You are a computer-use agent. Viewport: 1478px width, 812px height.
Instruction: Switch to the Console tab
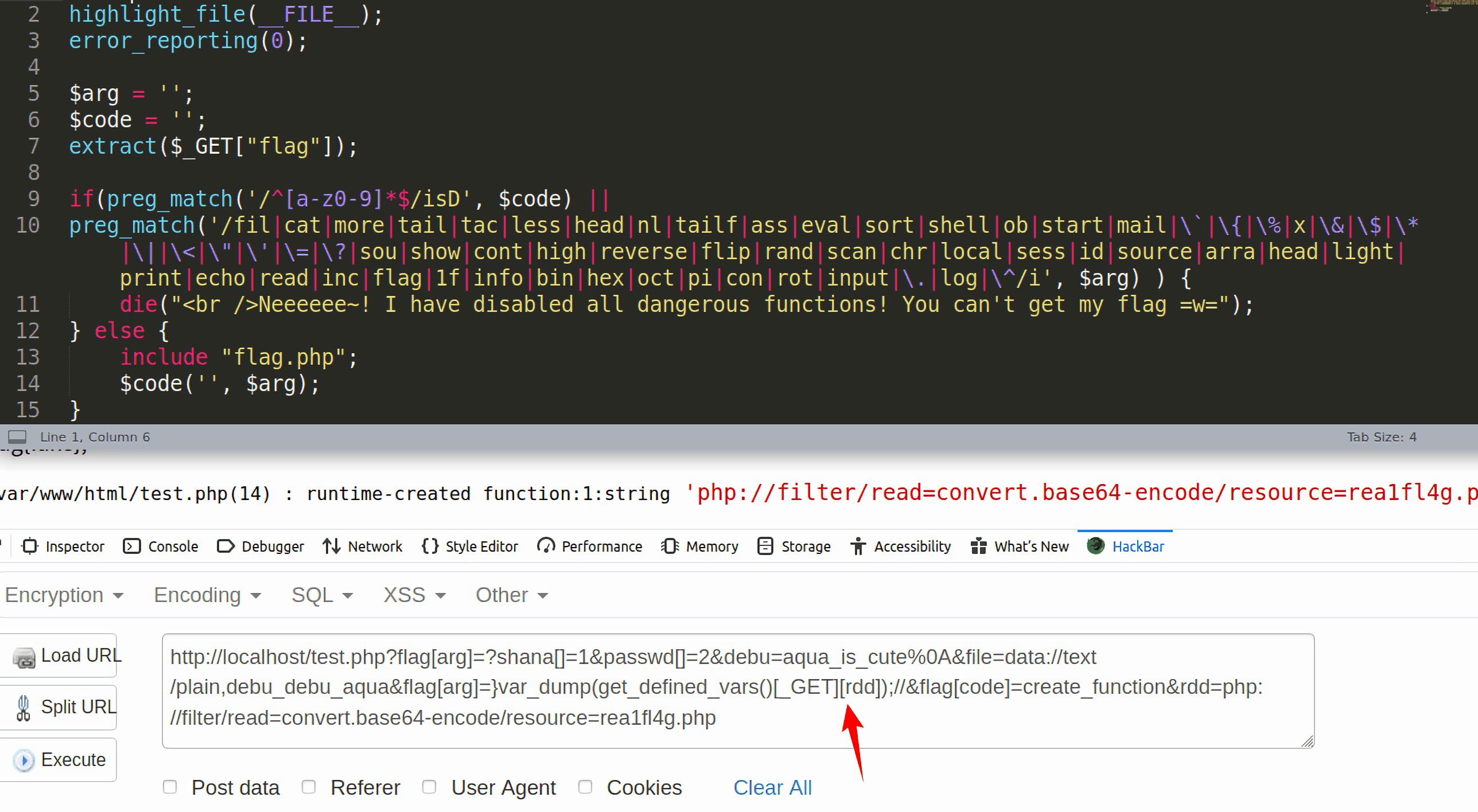161,546
